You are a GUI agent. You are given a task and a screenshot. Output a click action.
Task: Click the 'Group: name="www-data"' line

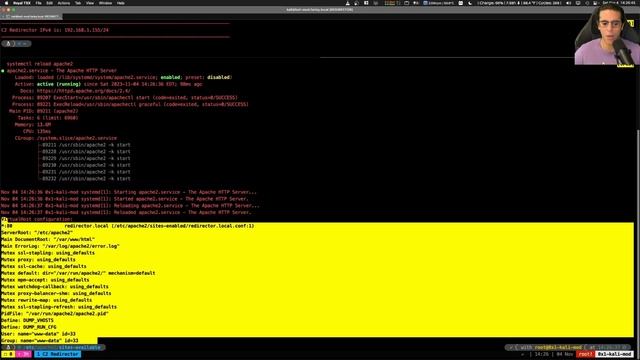tap(40, 341)
